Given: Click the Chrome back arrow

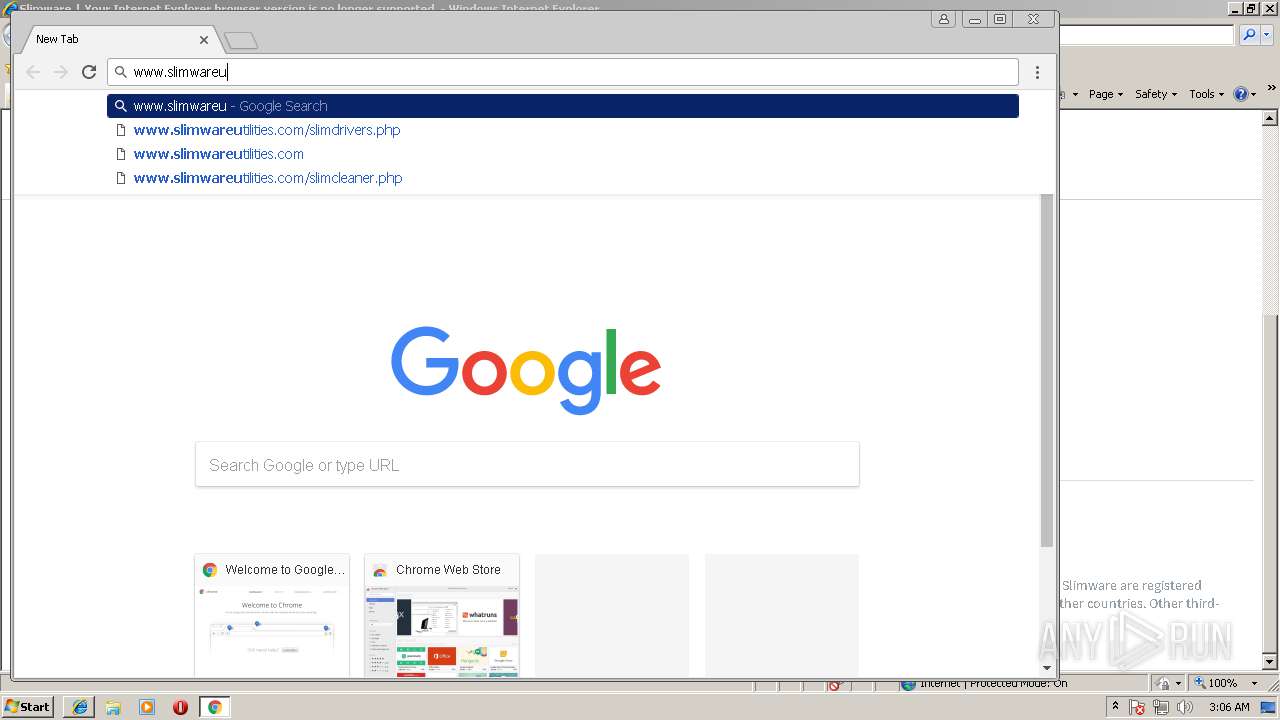Looking at the screenshot, I should (33, 72).
